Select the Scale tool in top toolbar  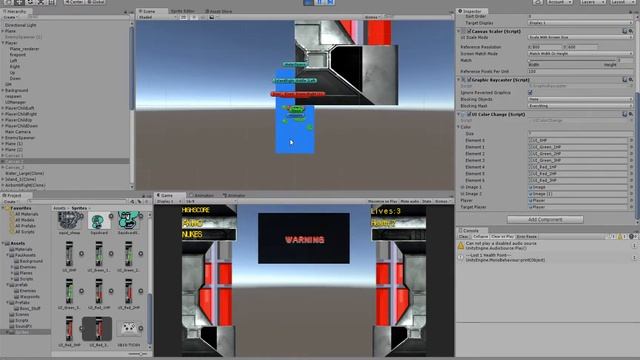click(41, 2)
